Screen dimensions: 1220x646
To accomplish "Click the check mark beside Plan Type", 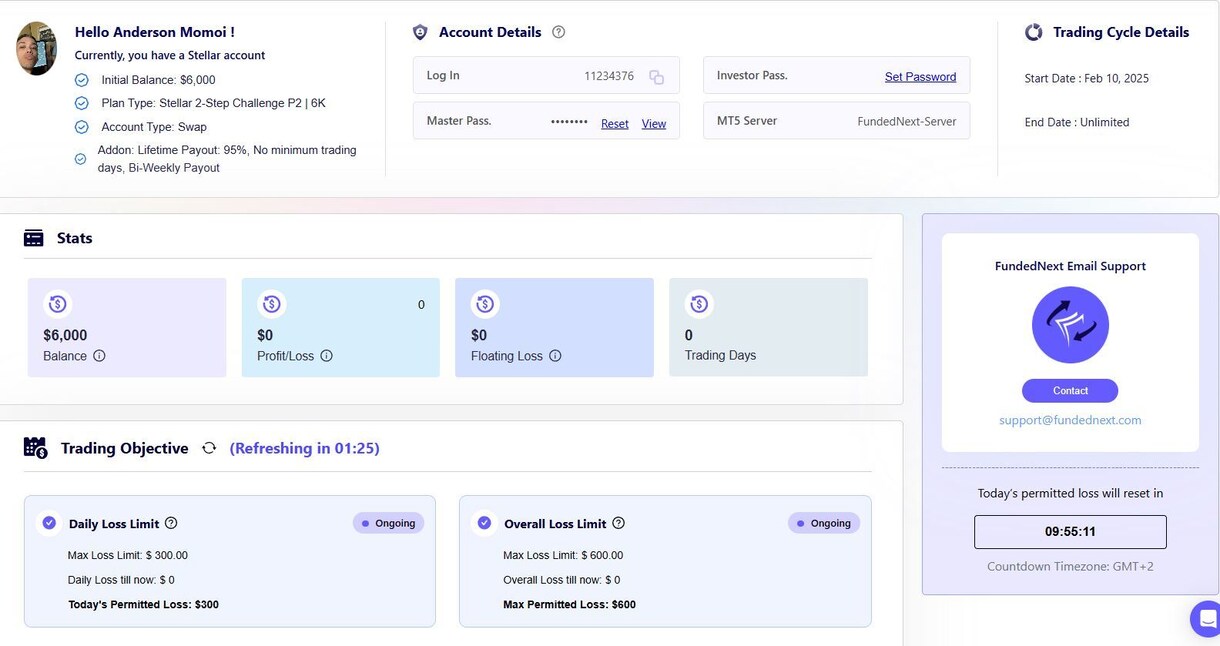I will (82, 103).
